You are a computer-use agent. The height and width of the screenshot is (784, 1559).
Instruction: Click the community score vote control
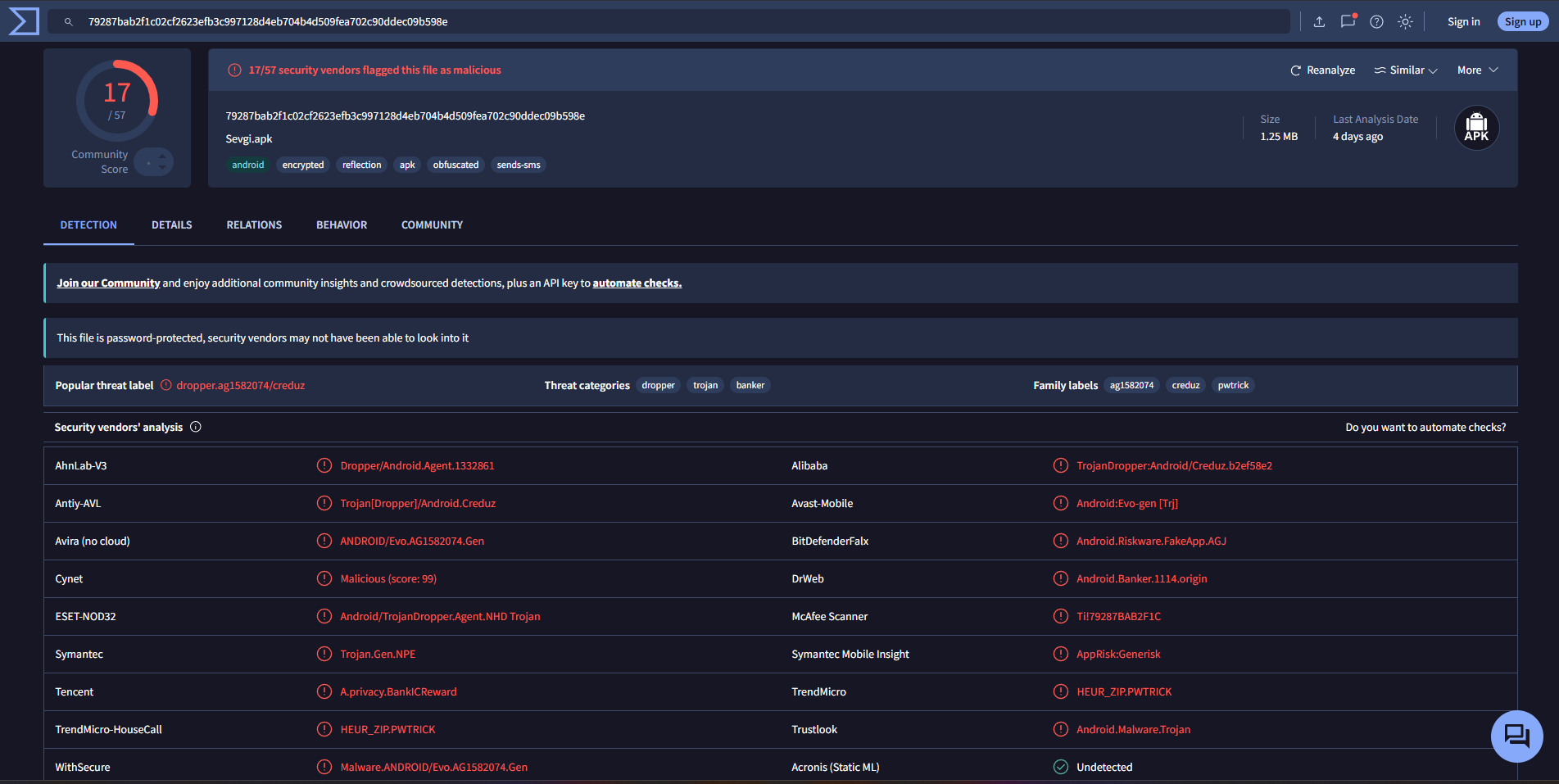[154, 162]
